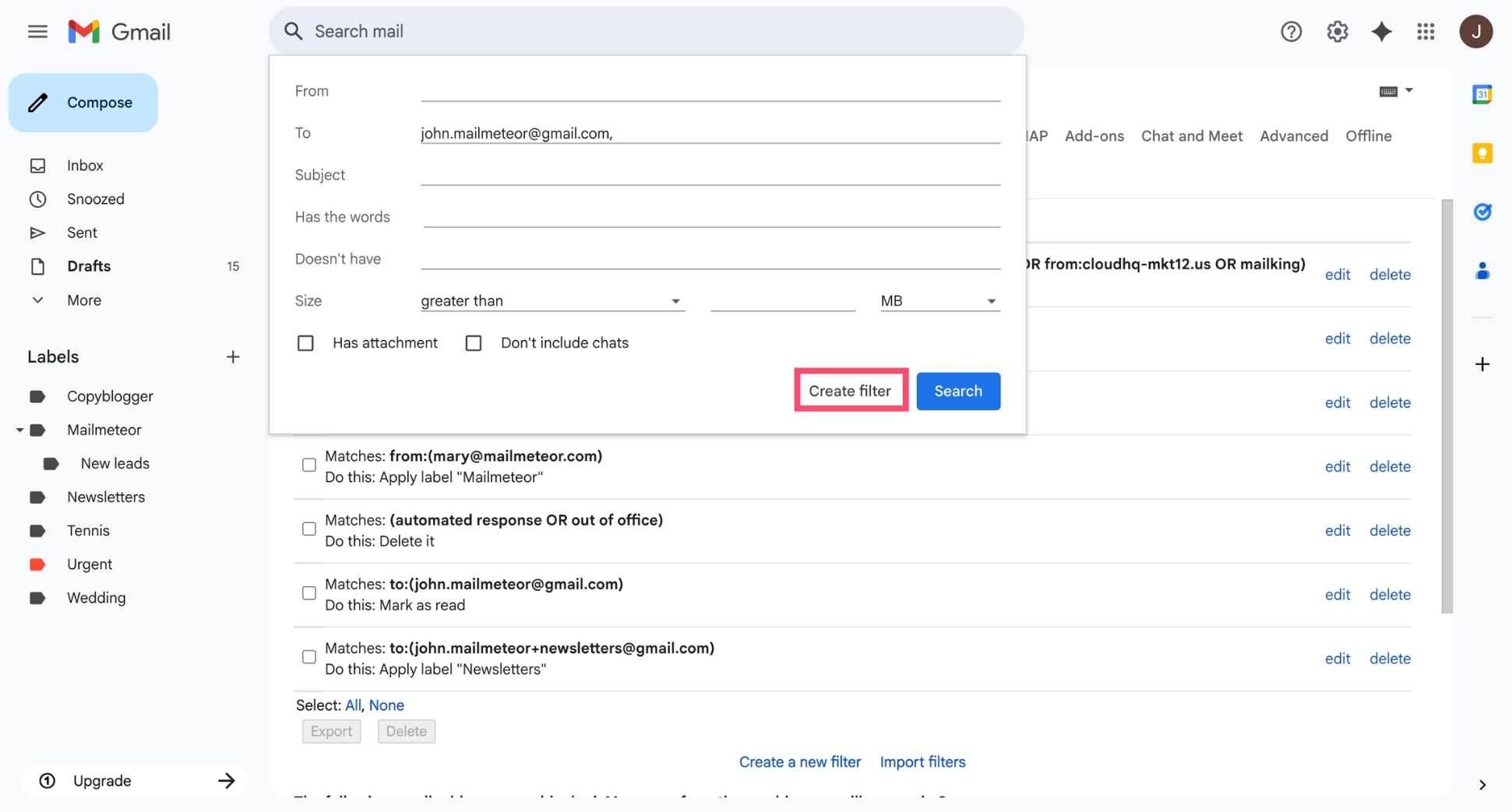Select the filter matching from:(mary@mailmeteor.com)
This screenshot has width=1512, height=812.
(x=308, y=465)
